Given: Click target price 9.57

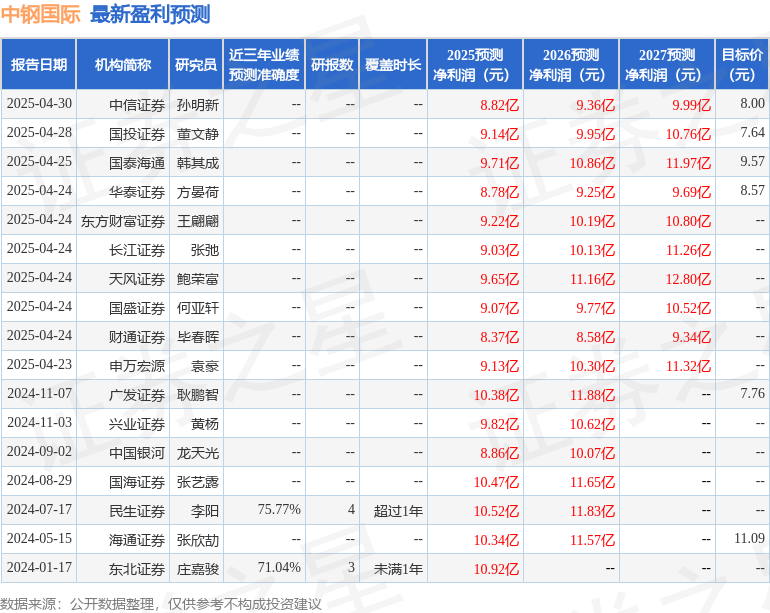Looking at the screenshot, I should pyautogui.click(x=752, y=162).
